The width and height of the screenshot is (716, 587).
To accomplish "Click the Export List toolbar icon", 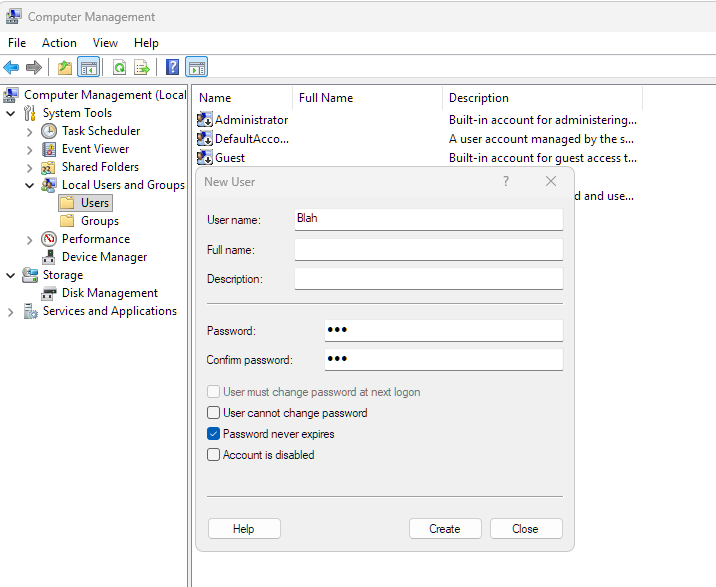I will 142,68.
